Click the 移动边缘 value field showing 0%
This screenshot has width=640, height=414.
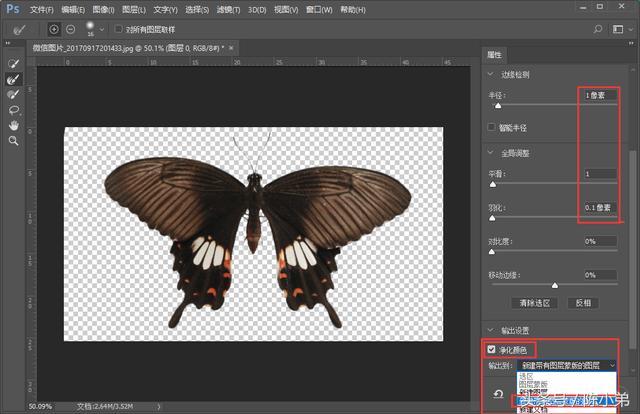pyautogui.click(x=600, y=275)
